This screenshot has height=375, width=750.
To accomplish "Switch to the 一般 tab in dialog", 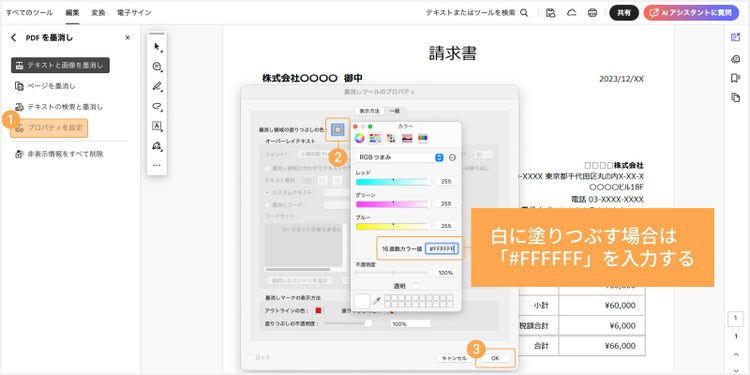I will point(395,110).
